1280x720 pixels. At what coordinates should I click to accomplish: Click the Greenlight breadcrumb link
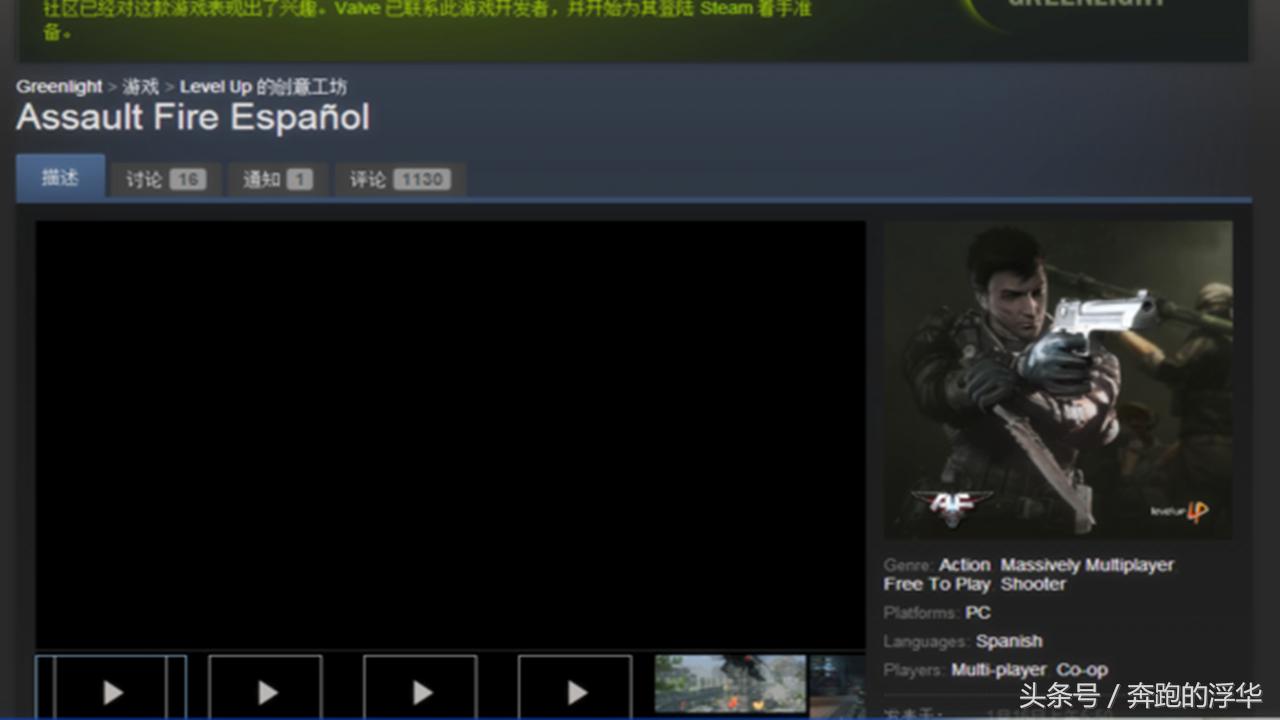(x=59, y=86)
